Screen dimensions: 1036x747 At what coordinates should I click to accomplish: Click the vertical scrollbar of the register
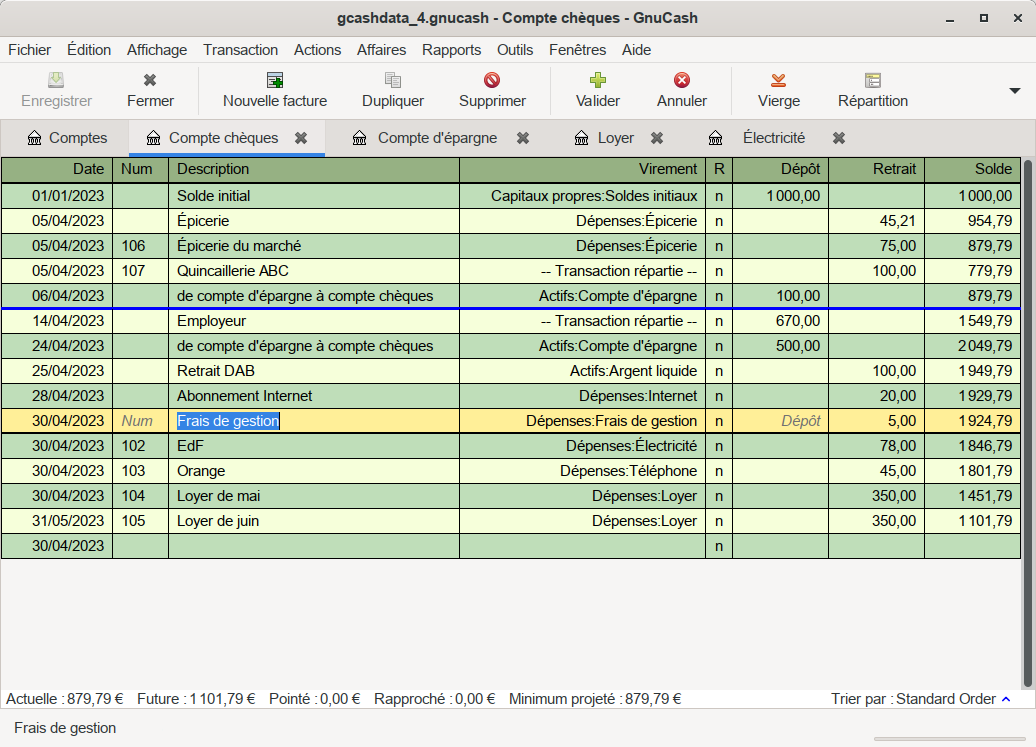(x=1028, y=400)
